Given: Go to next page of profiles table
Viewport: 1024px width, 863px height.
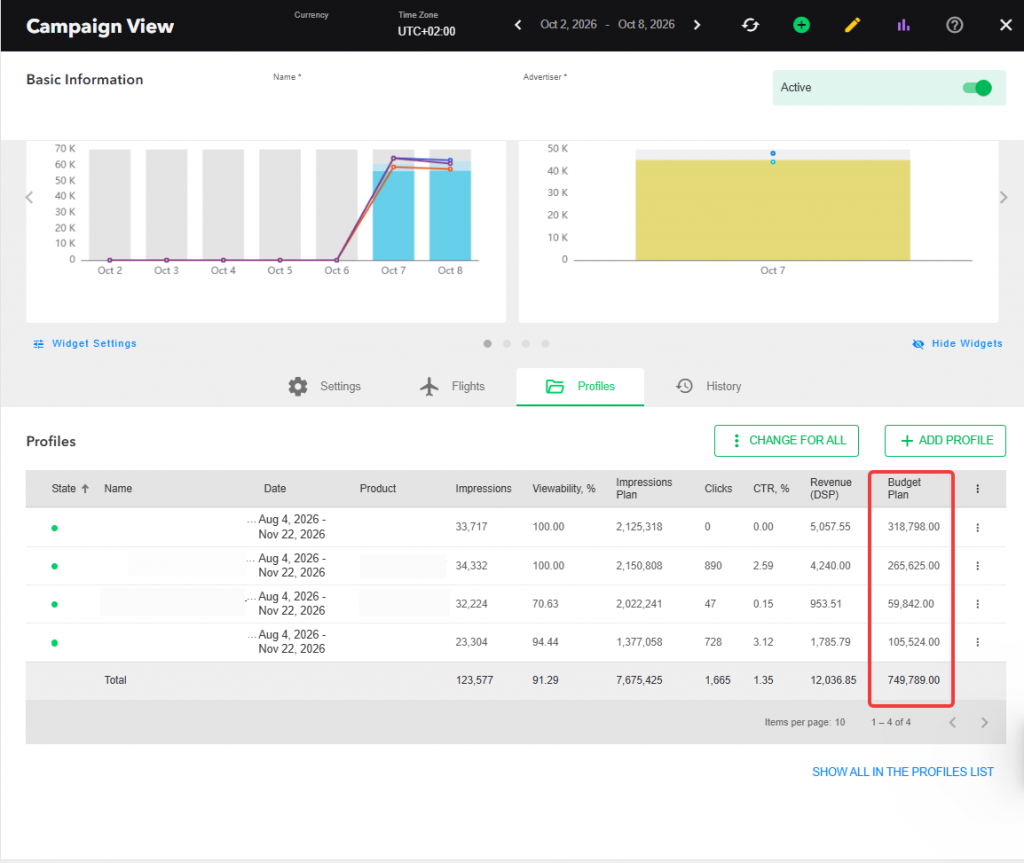Looking at the screenshot, I should pyautogui.click(x=984, y=723).
